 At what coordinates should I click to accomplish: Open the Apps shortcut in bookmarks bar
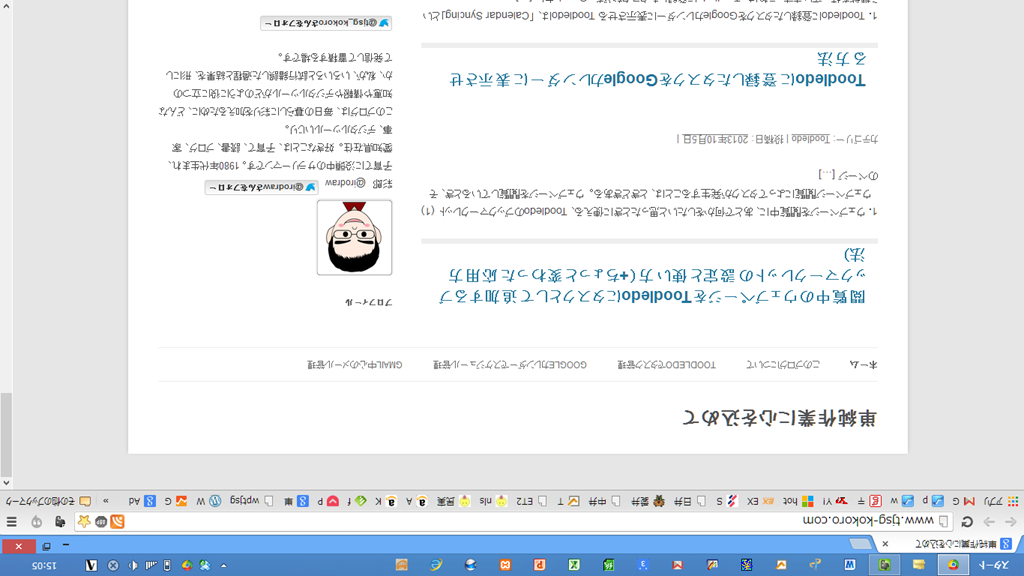pos(1002,502)
